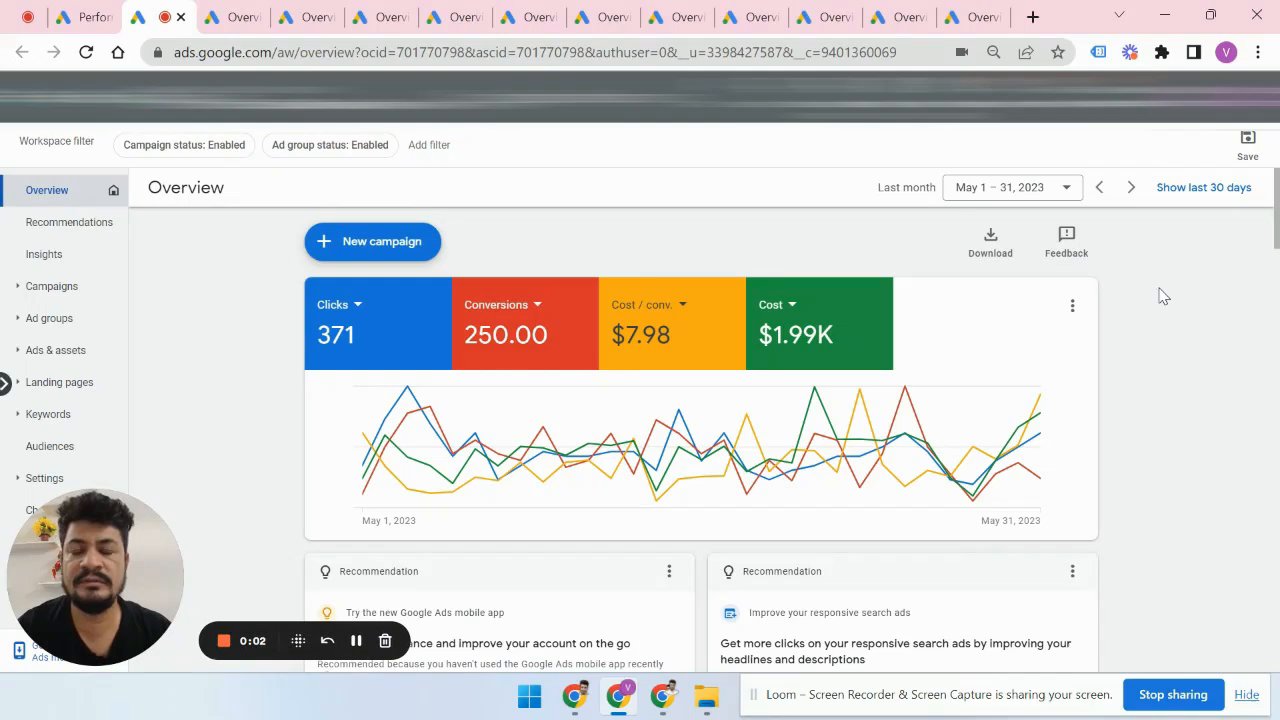Restart the Loom recording using the undo arrow
Image resolution: width=1280 pixels, height=720 pixels.
click(x=327, y=641)
